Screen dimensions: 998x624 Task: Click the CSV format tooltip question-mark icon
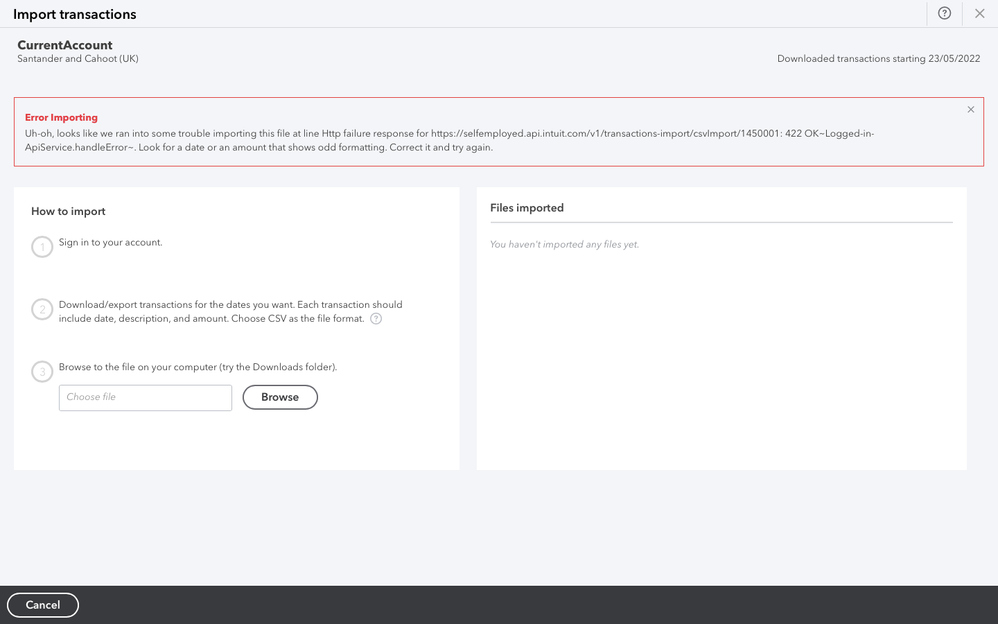376,318
